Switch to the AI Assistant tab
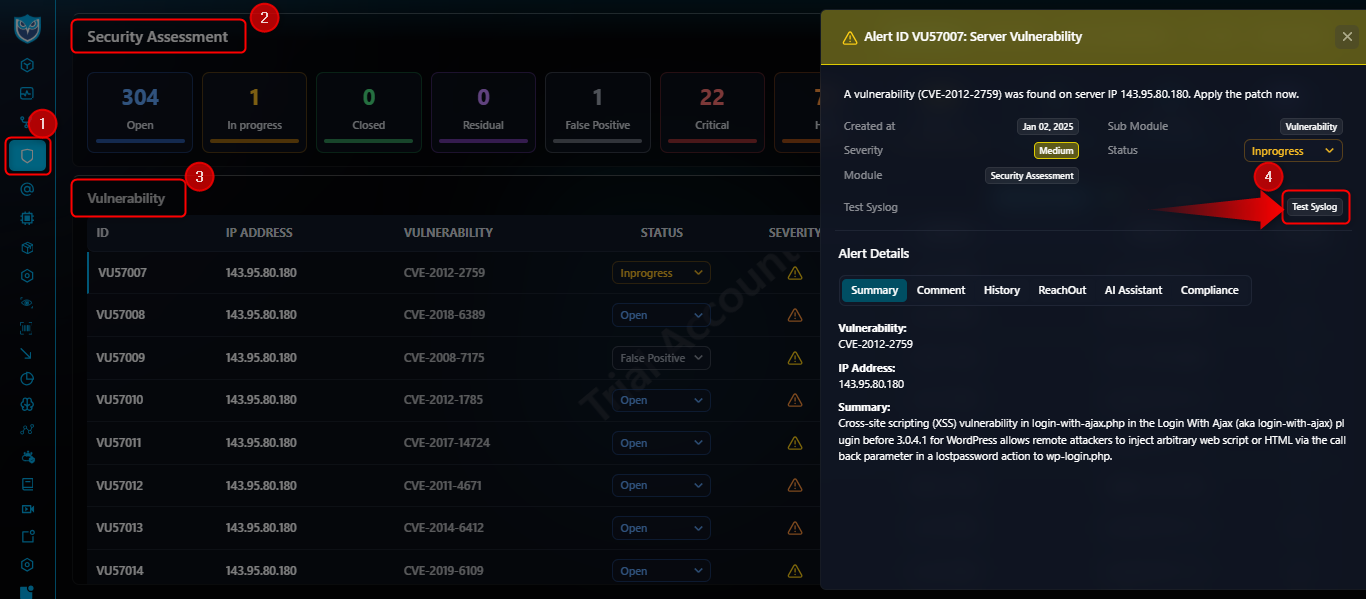 click(1133, 290)
